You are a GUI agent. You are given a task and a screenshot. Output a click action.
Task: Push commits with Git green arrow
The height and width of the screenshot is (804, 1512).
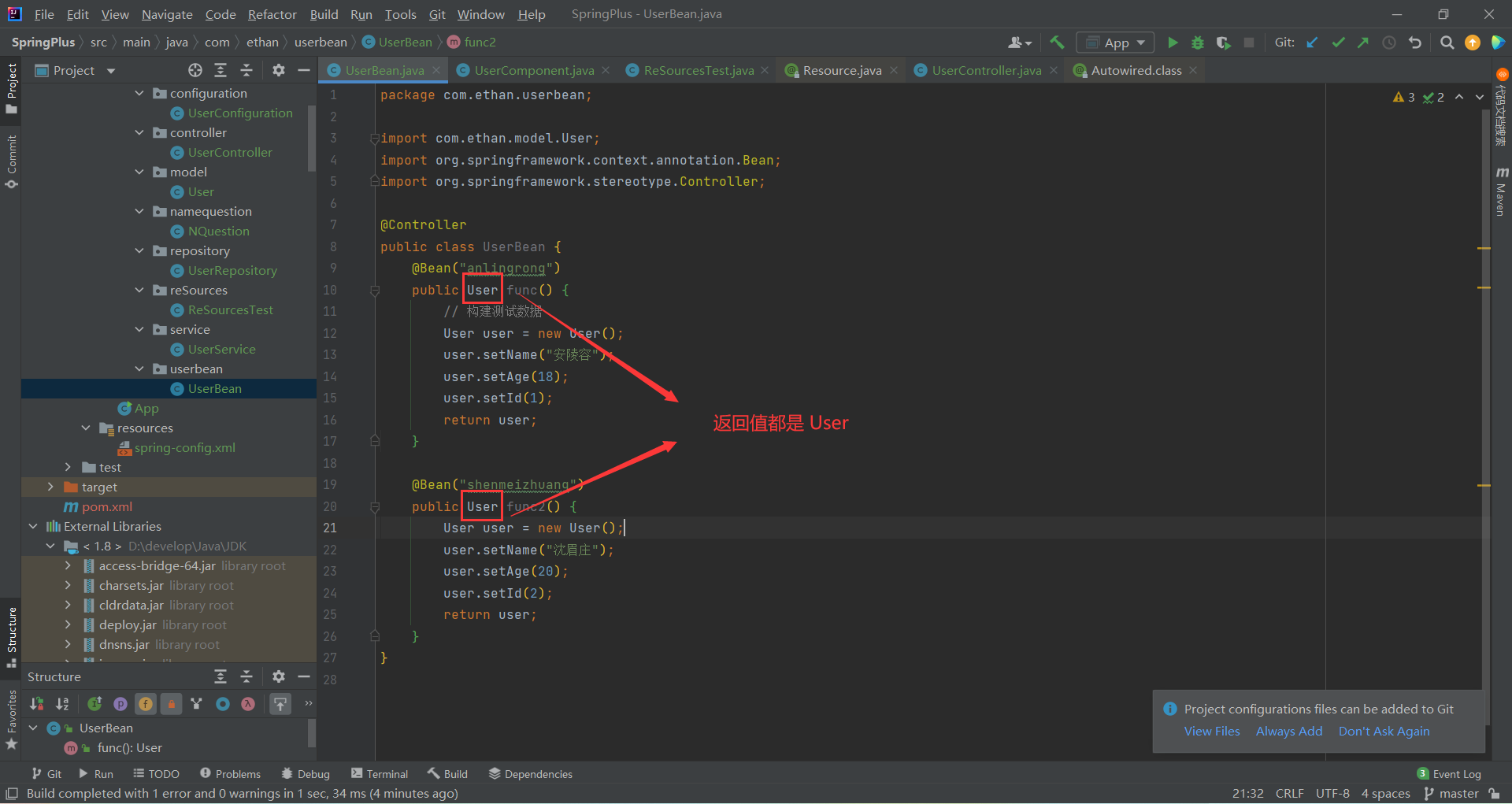pos(1363,43)
